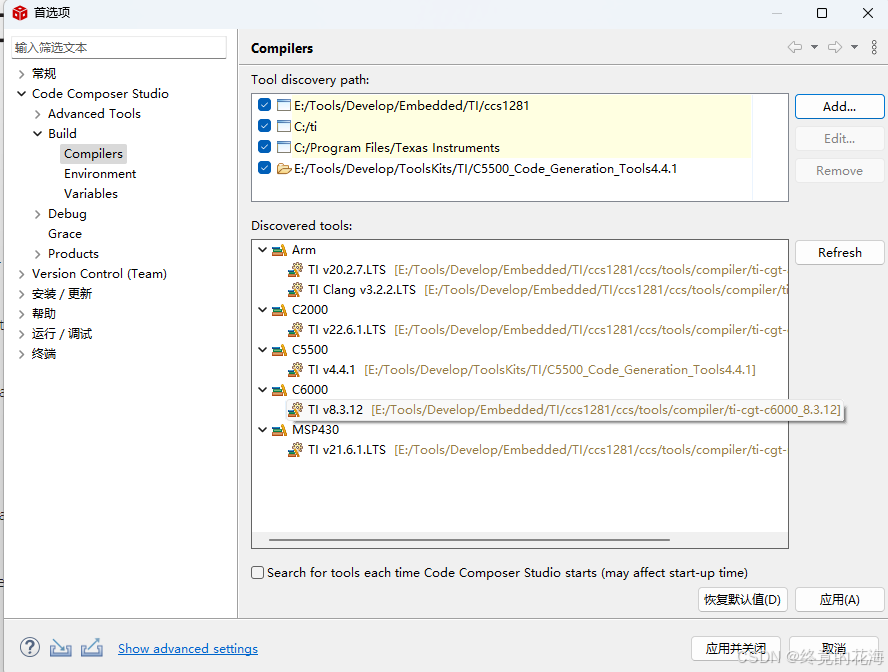888x672 pixels.
Task: Expand the 运行 / 调试 tree node
Action: 22,335
